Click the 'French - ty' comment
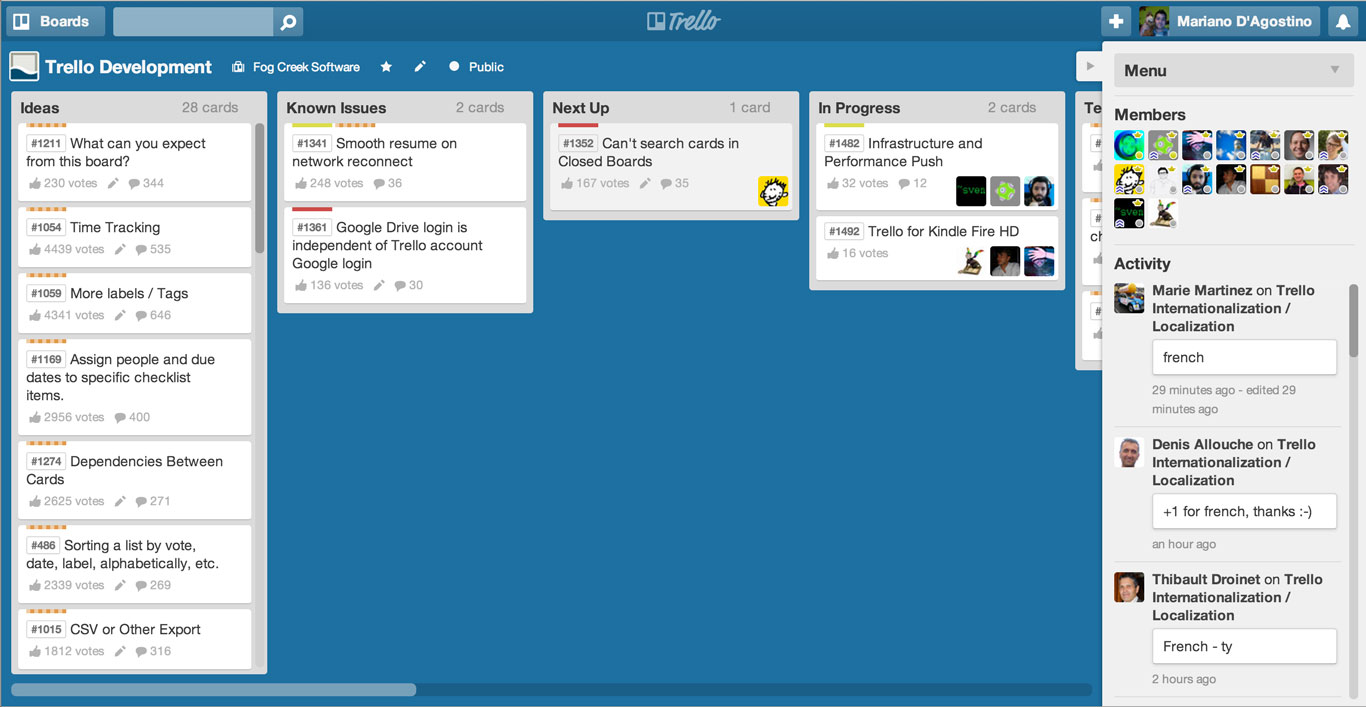Screen dimensions: 1366x707 click(1244, 646)
